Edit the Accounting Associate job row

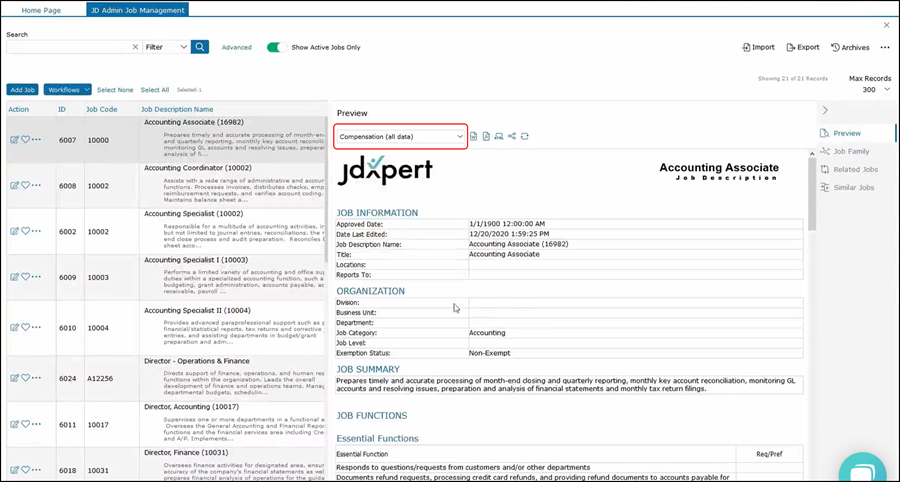(14, 141)
